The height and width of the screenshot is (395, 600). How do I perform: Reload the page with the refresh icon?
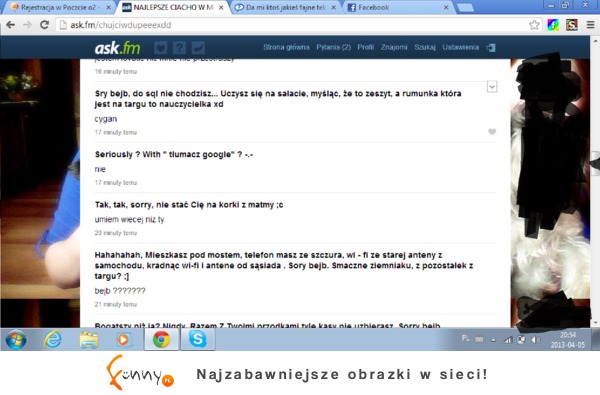[x=44, y=25]
